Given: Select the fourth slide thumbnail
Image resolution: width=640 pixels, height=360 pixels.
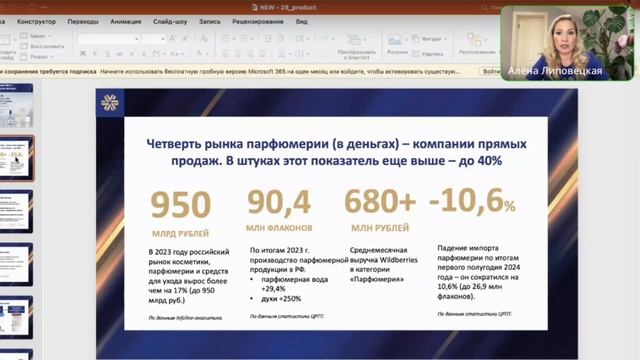Looking at the screenshot, I should pyautogui.click(x=16, y=264).
